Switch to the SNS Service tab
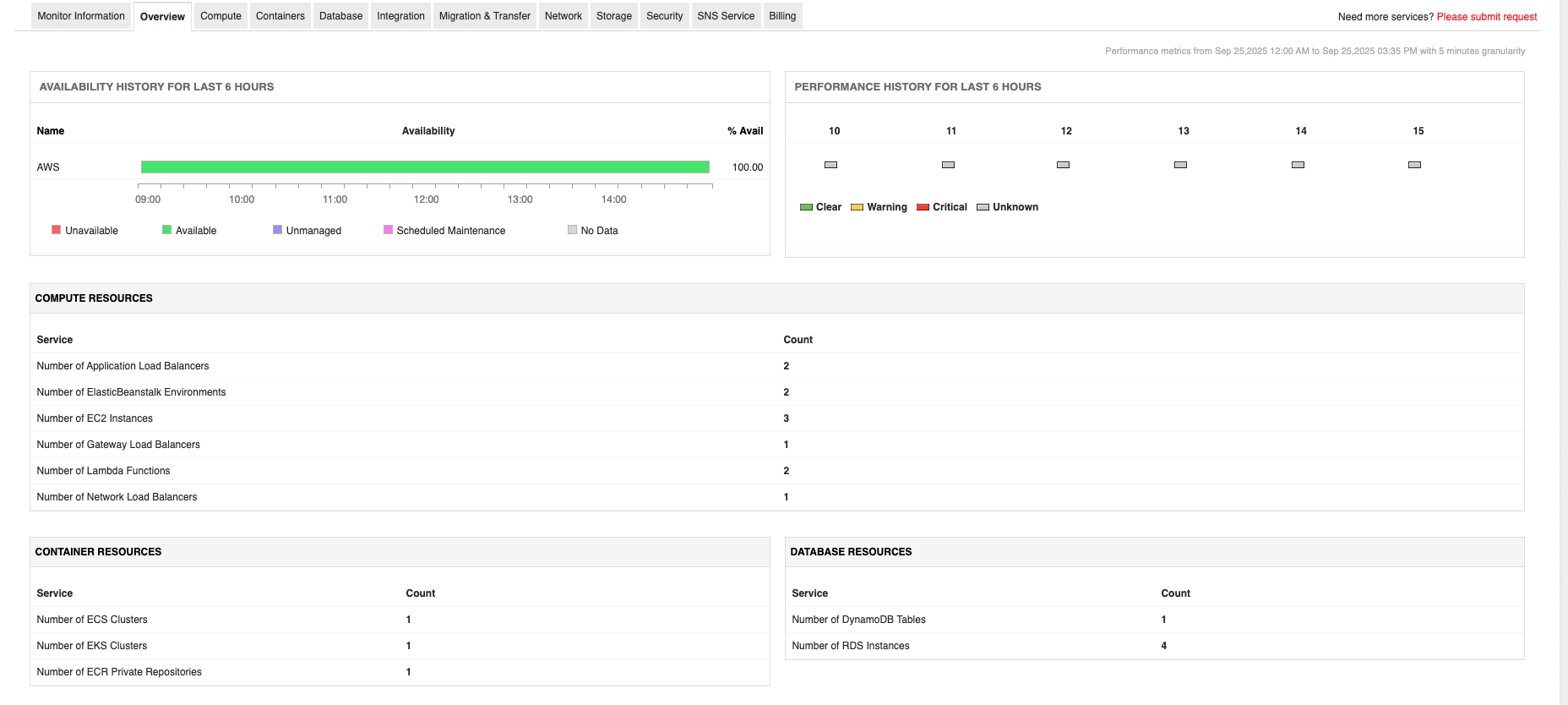Viewport: 1568px width, 705px height. pos(726,16)
